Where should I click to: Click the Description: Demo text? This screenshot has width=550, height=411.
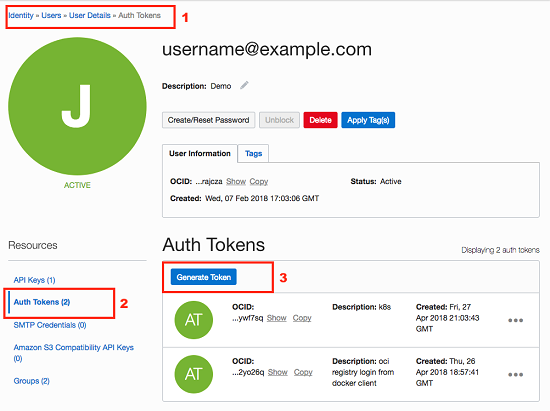(x=196, y=86)
